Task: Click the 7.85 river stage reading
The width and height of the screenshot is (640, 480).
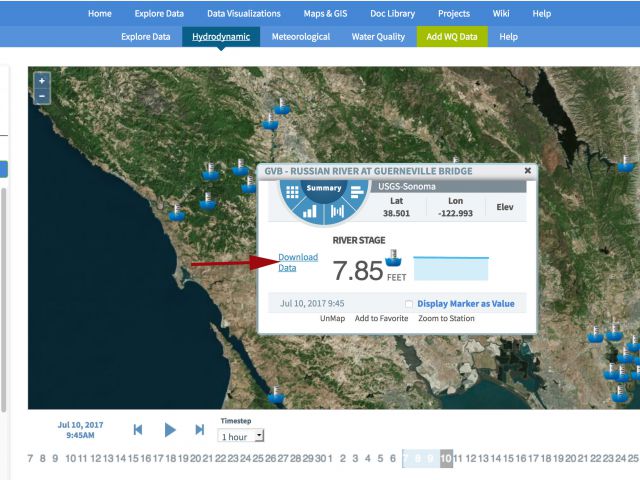Action: coord(358,271)
